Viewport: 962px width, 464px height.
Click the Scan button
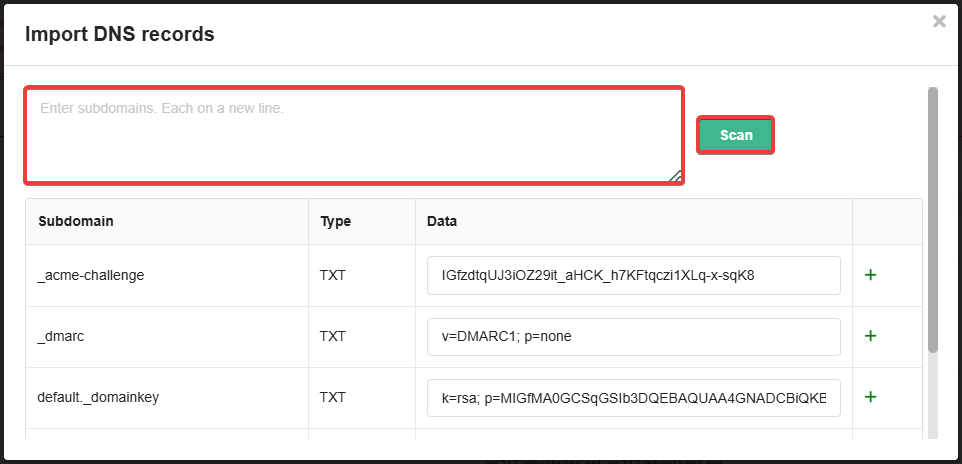tap(736, 135)
